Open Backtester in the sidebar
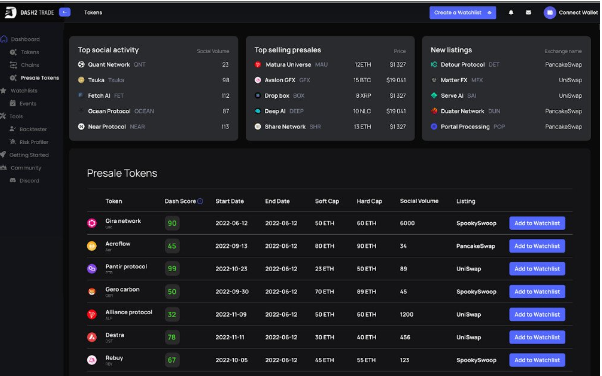This screenshot has width=602, height=376. pos(28,129)
